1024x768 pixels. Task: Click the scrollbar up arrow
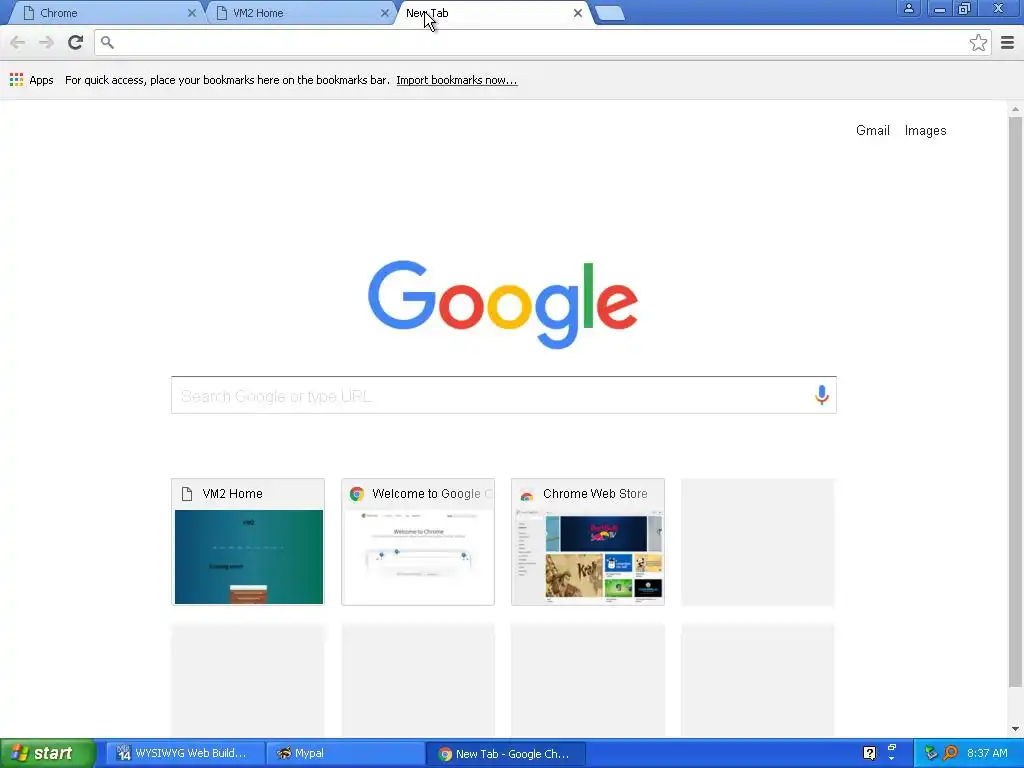(x=1015, y=110)
